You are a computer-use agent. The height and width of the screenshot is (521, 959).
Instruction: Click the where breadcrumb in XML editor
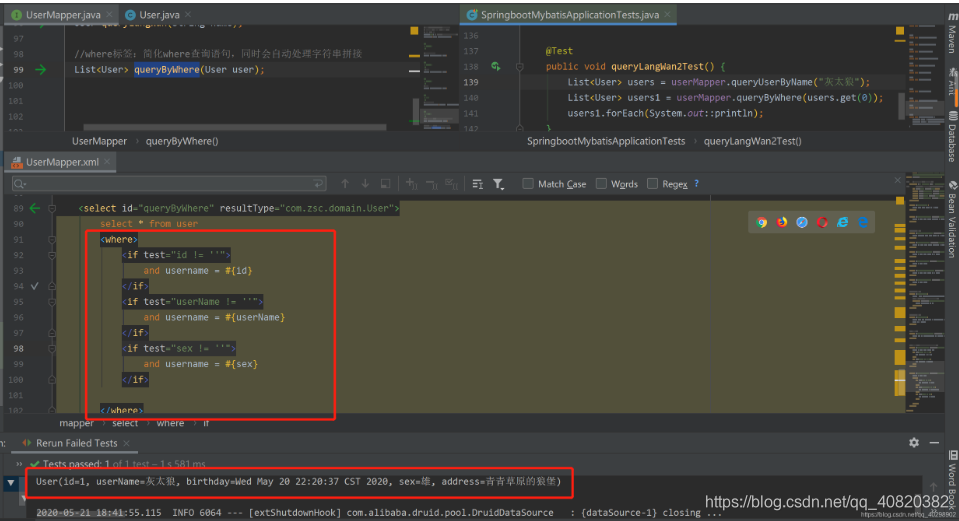[x=170, y=423]
